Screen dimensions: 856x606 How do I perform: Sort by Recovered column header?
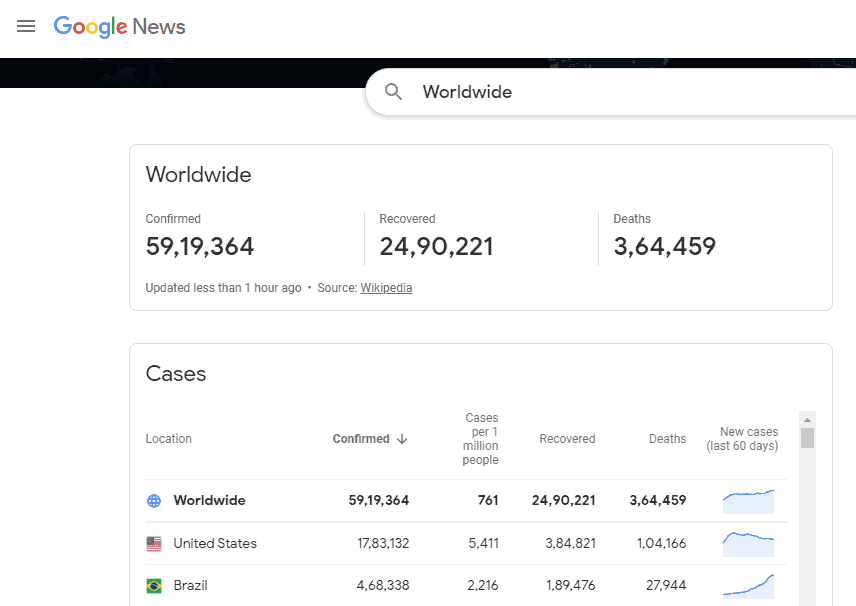[x=567, y=439]
